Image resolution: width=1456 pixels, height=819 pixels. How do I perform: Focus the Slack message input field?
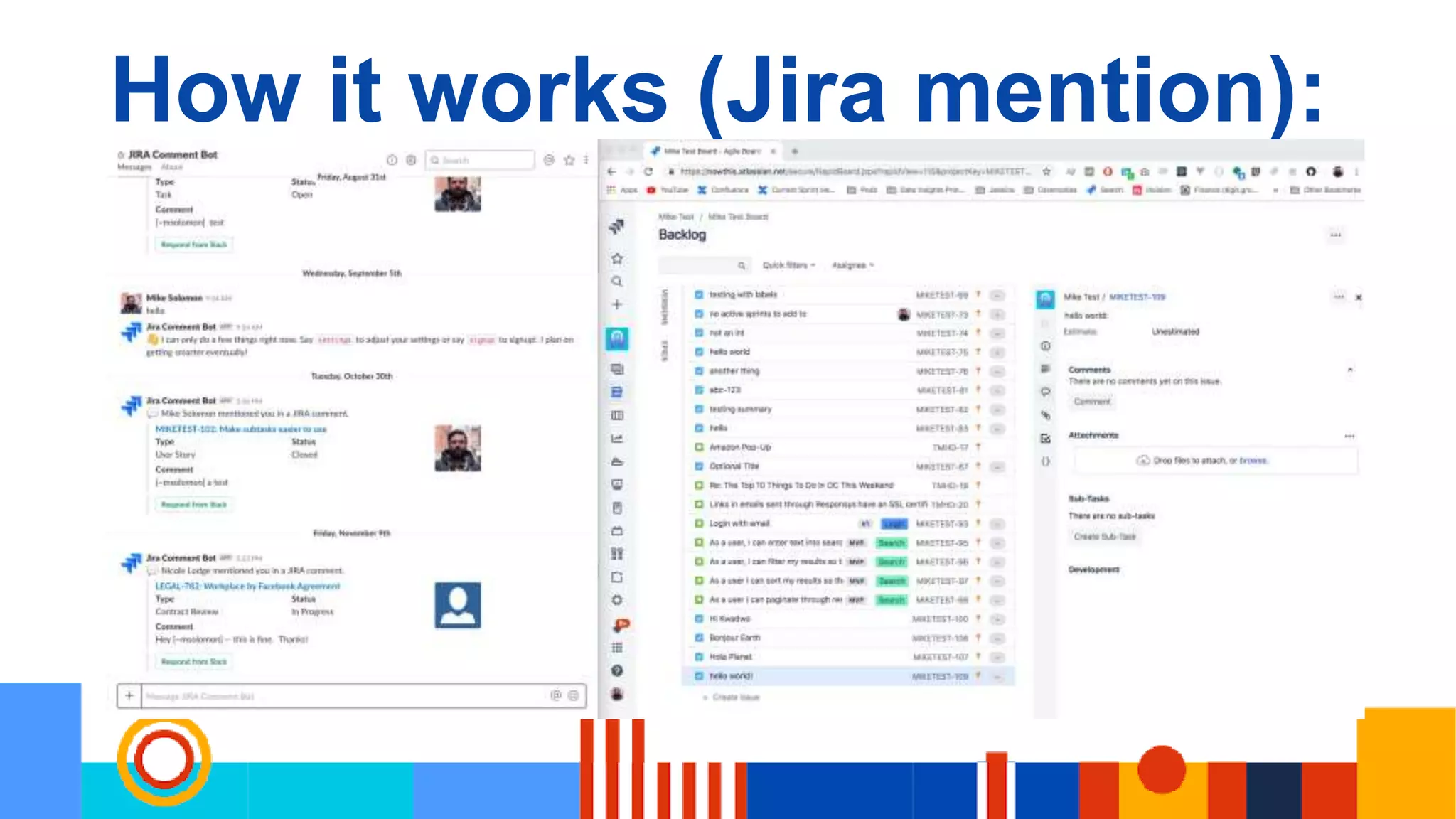pos(345,696)
